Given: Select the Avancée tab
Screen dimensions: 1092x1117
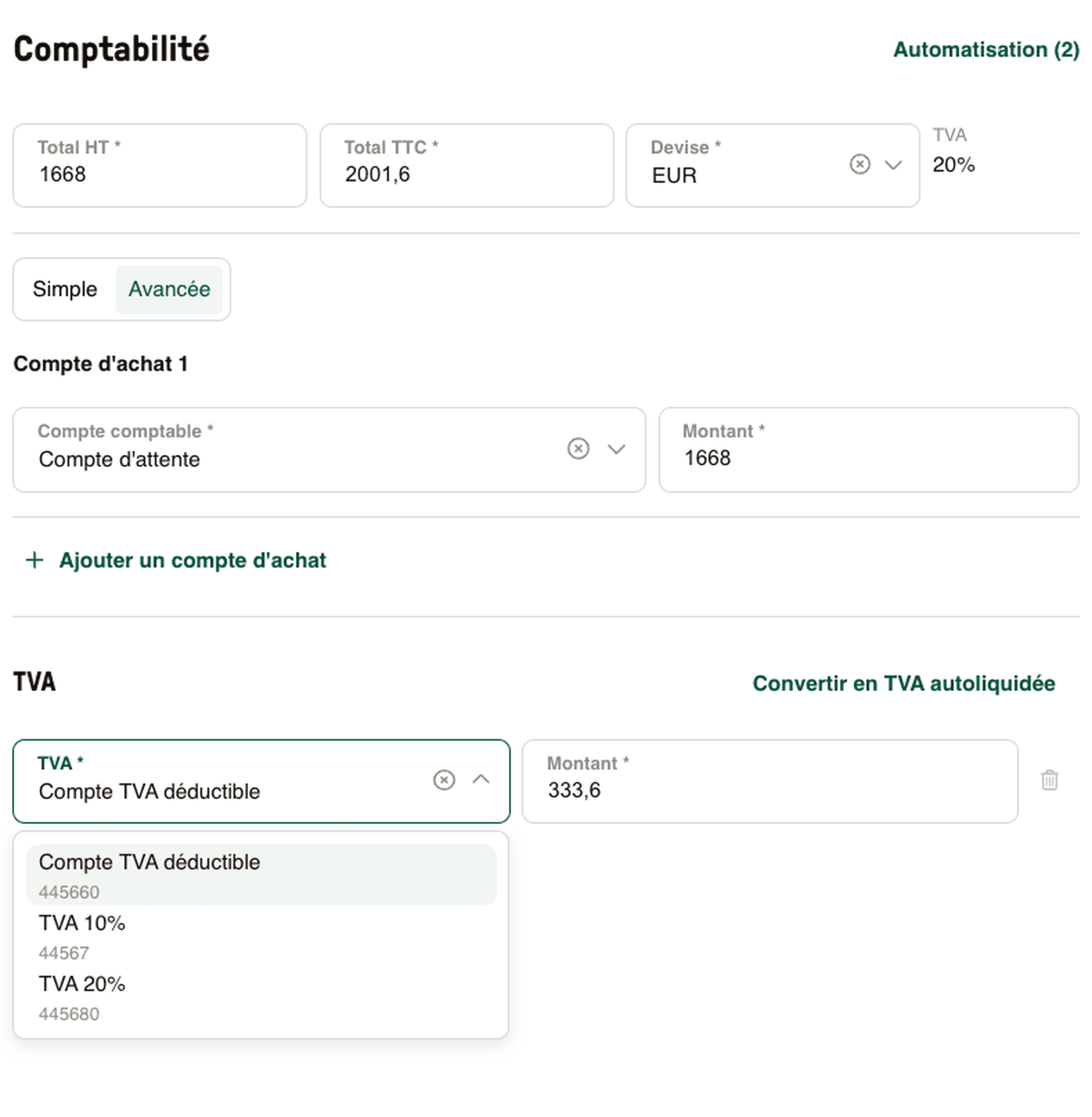Looking at the screenshot, I should coord(169,289).
